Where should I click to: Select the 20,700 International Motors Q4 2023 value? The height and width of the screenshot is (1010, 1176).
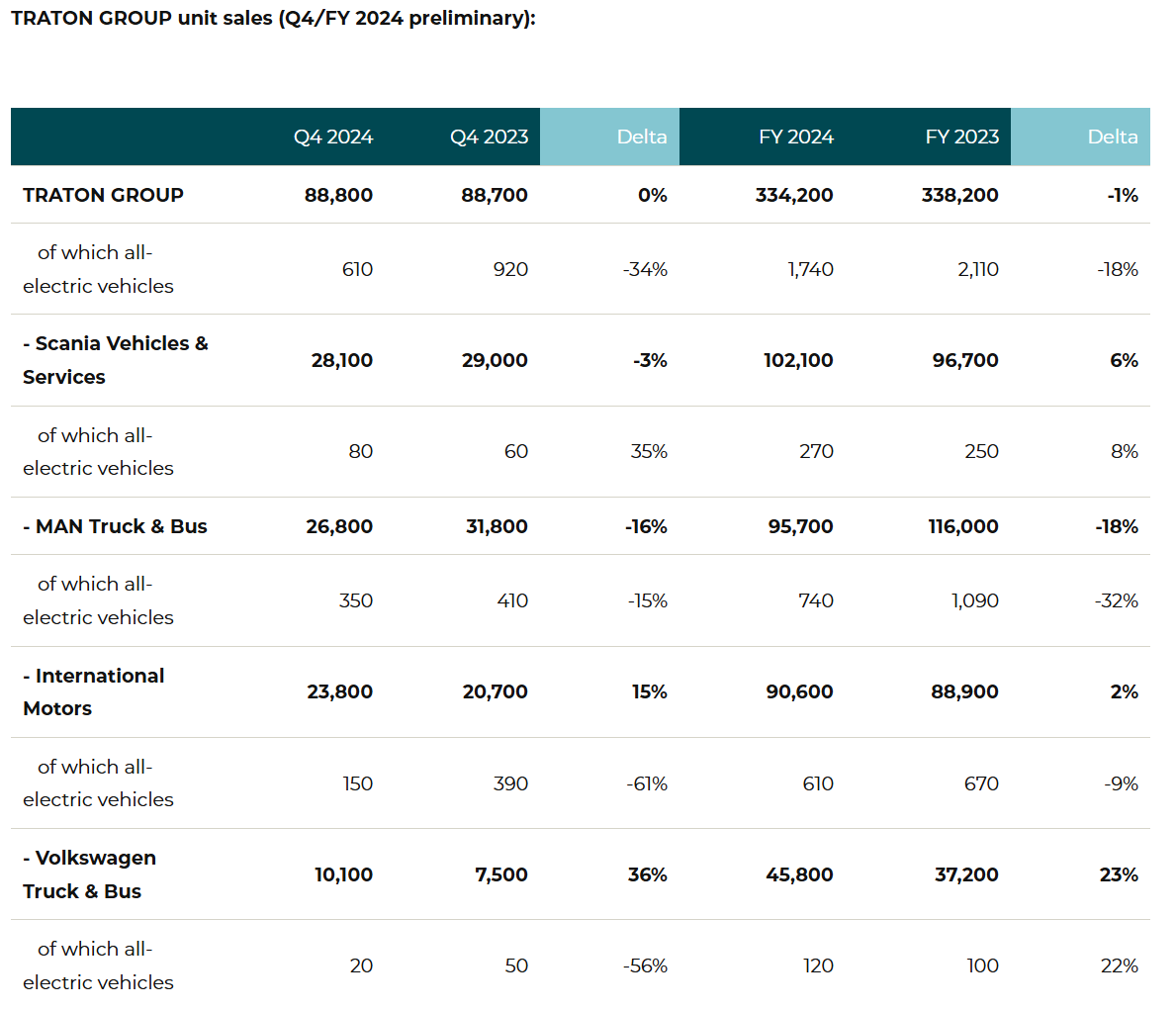pyautogui.click(x=495, y=691)
